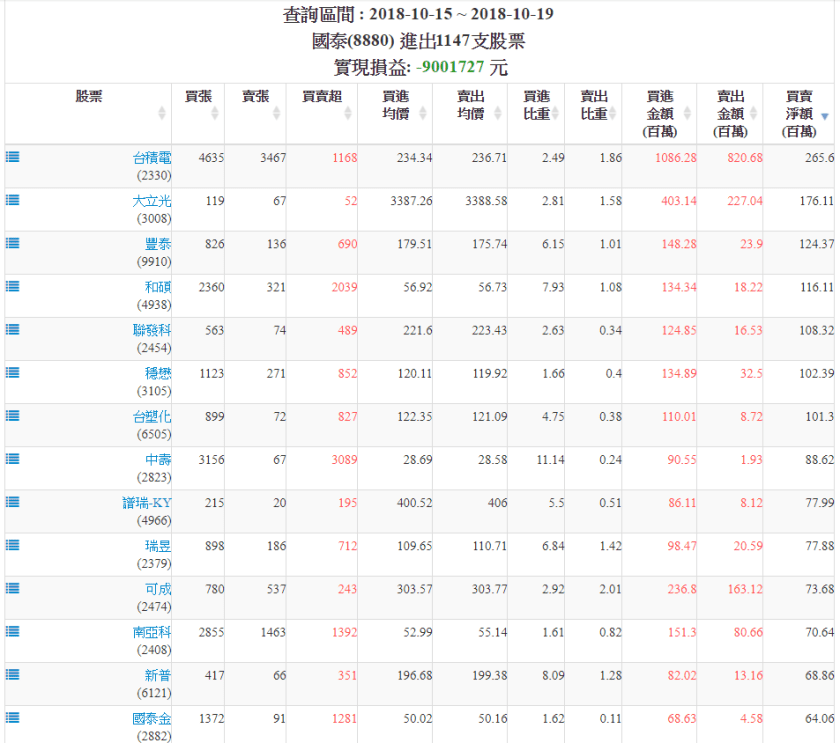Sort by 買張 column header
The image size is (840, 743).
[198, 97]
